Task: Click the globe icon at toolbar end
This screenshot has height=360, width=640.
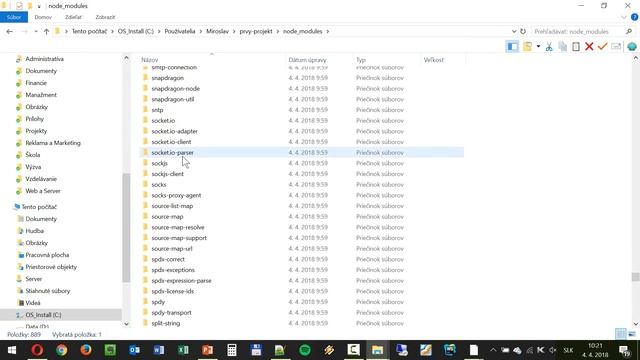Action: [x=632, y=47]
